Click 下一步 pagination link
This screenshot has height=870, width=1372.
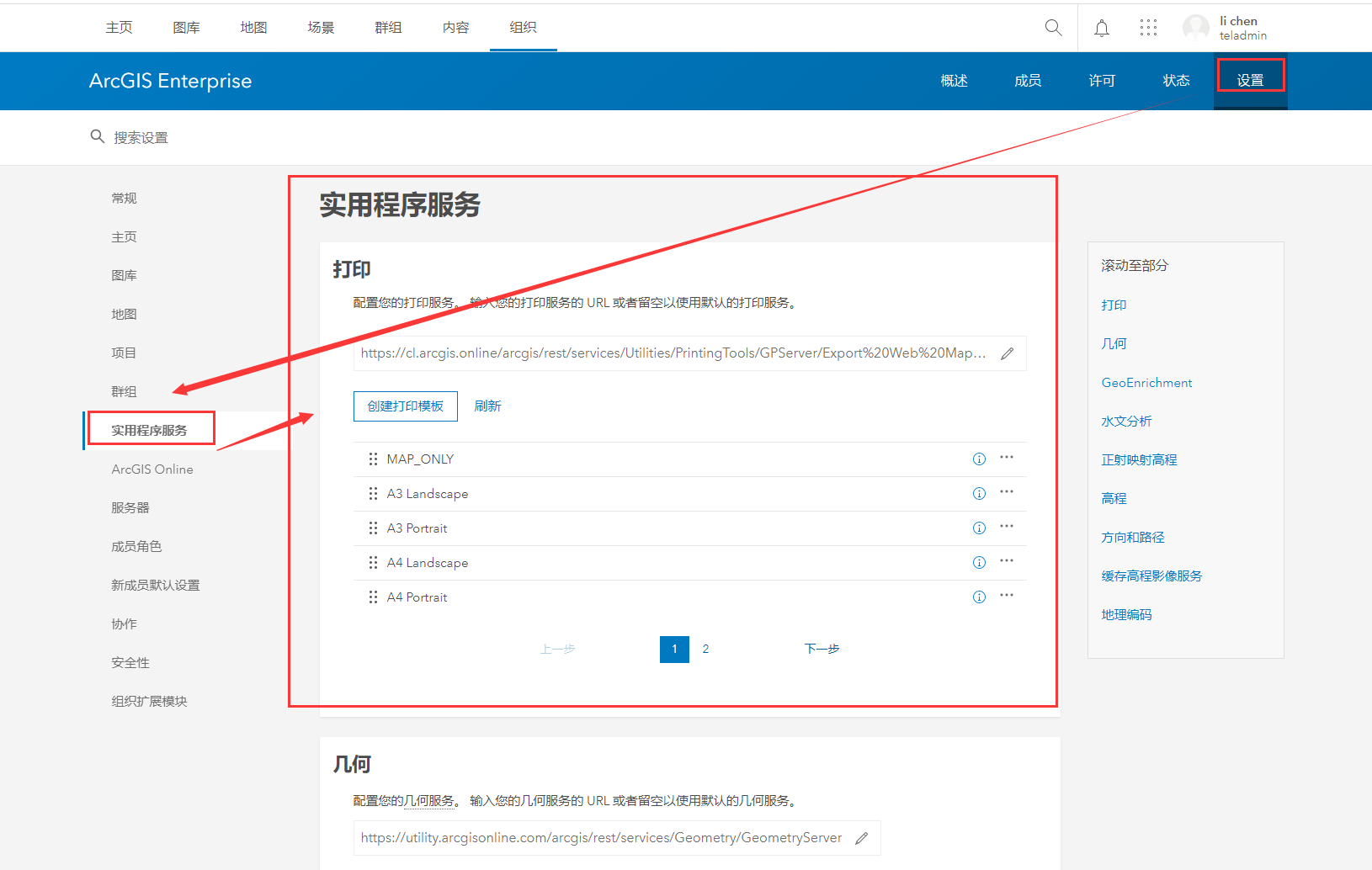[822, 650]
